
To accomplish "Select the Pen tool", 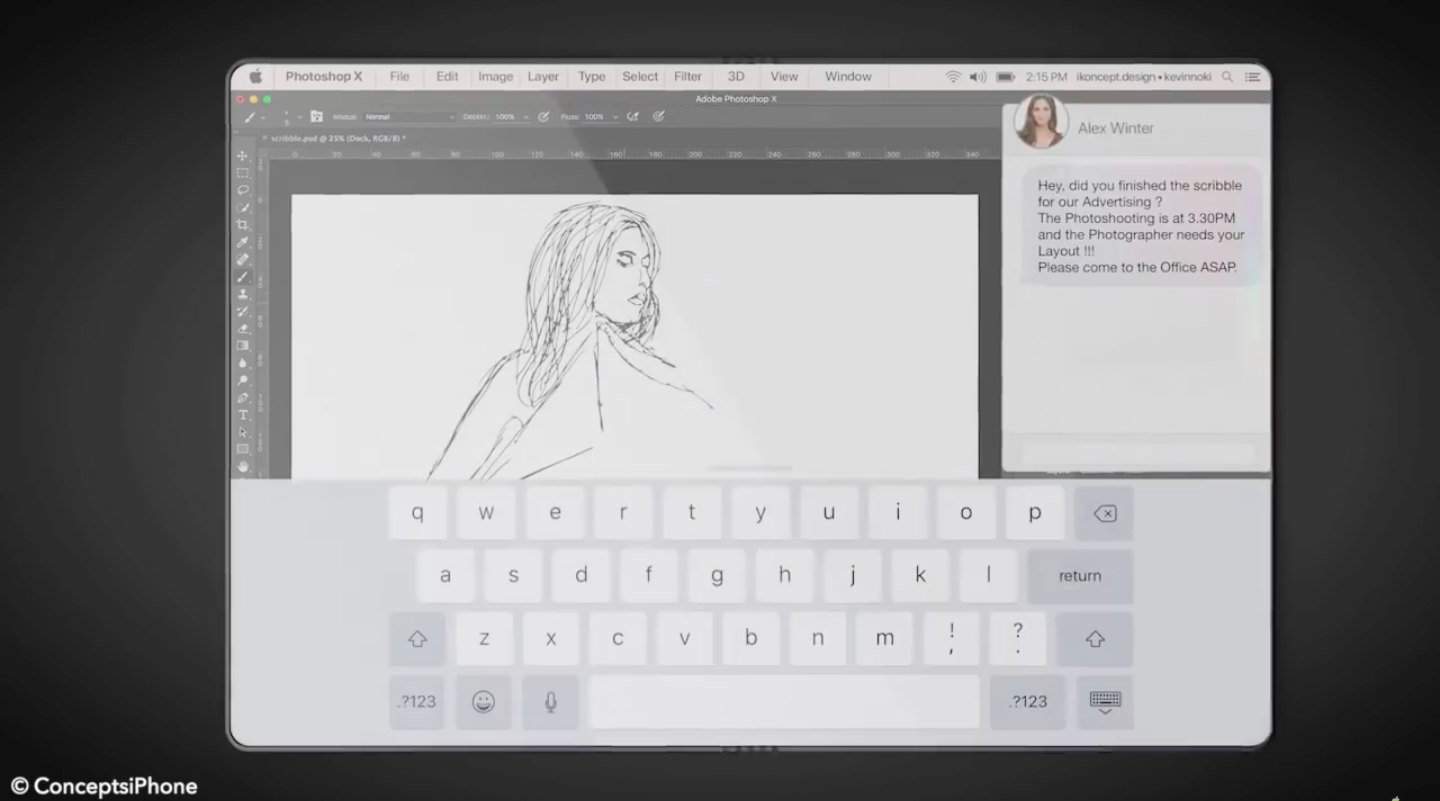I will point(243,398).
